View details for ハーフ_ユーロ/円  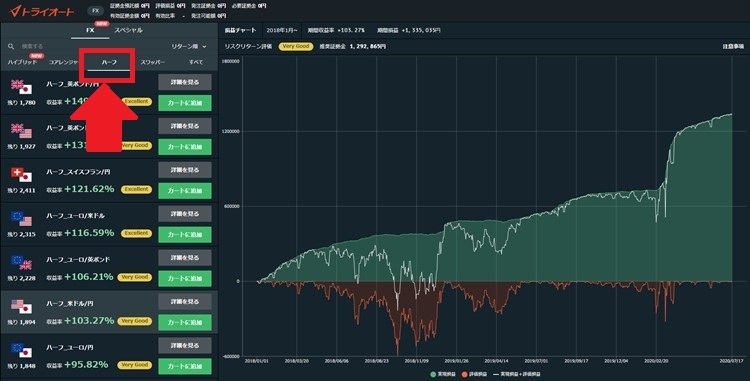(x=185, y=346)
